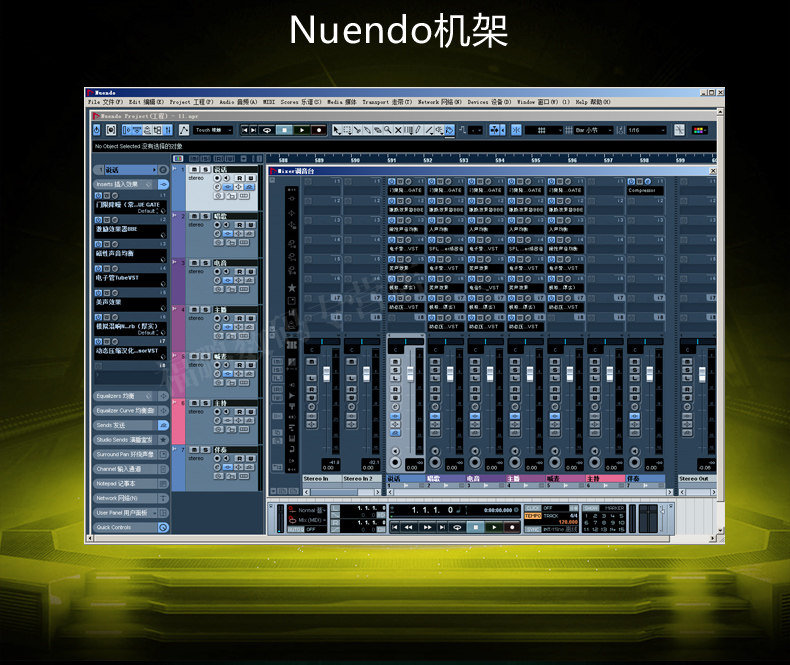Open the Mixer from the project toolbar

[168, 130]
